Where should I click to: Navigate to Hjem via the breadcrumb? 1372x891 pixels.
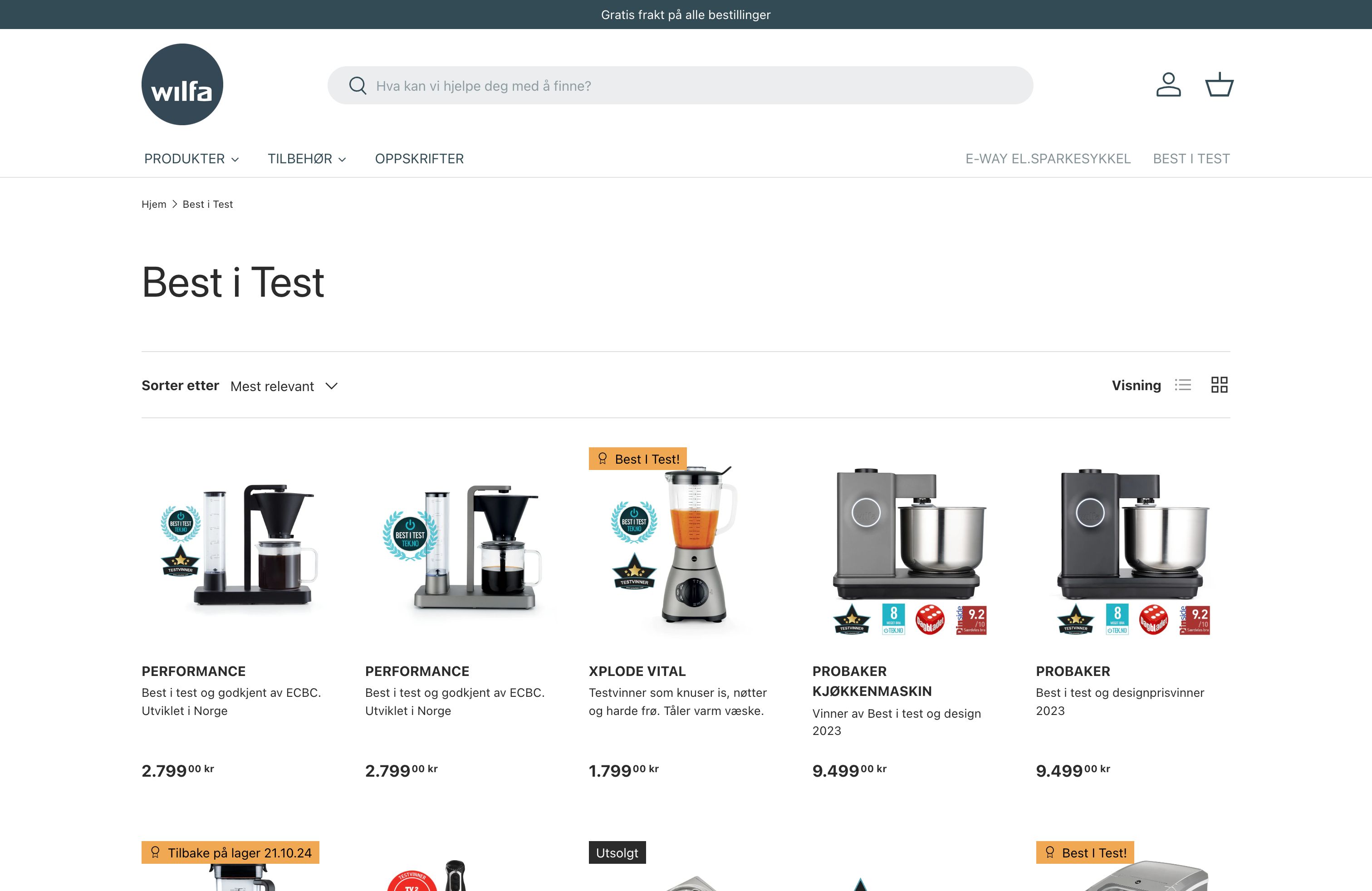click(154, 204)
